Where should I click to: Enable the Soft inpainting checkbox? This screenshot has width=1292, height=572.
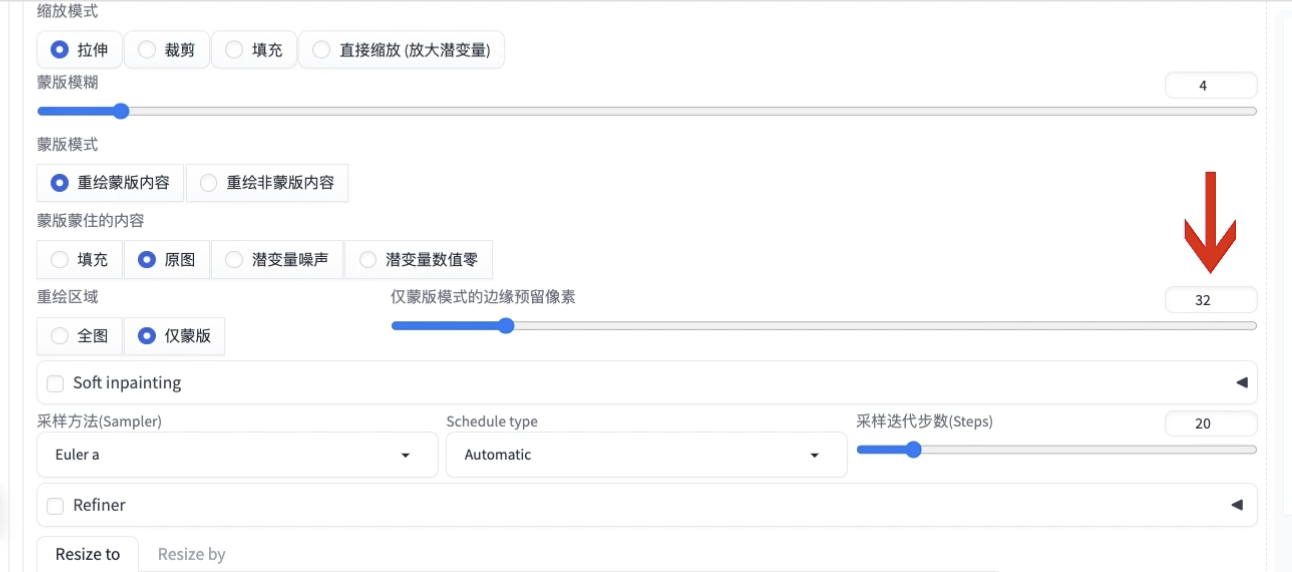[x=55, y=383]
